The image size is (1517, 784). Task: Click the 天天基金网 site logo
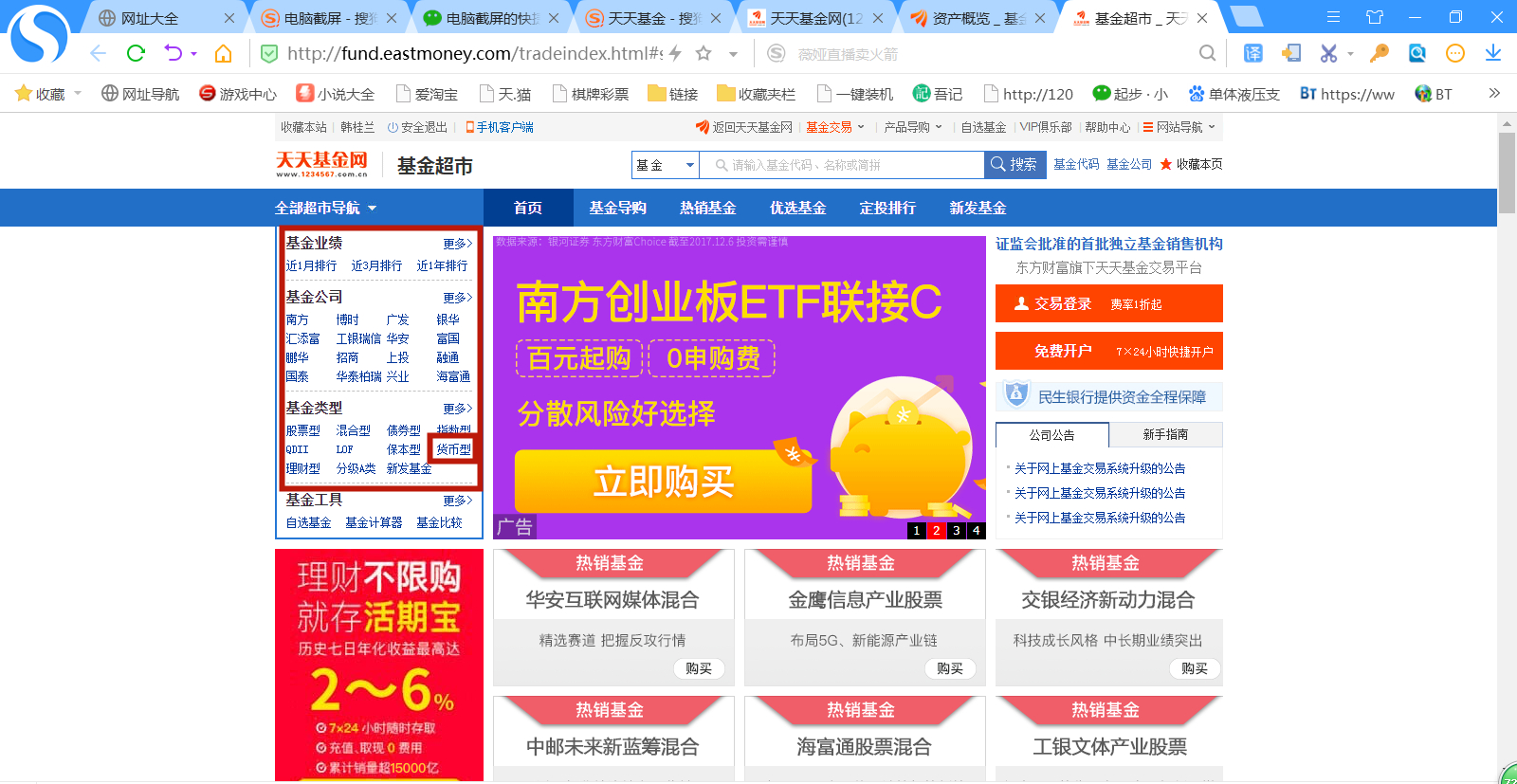point(321,165)
